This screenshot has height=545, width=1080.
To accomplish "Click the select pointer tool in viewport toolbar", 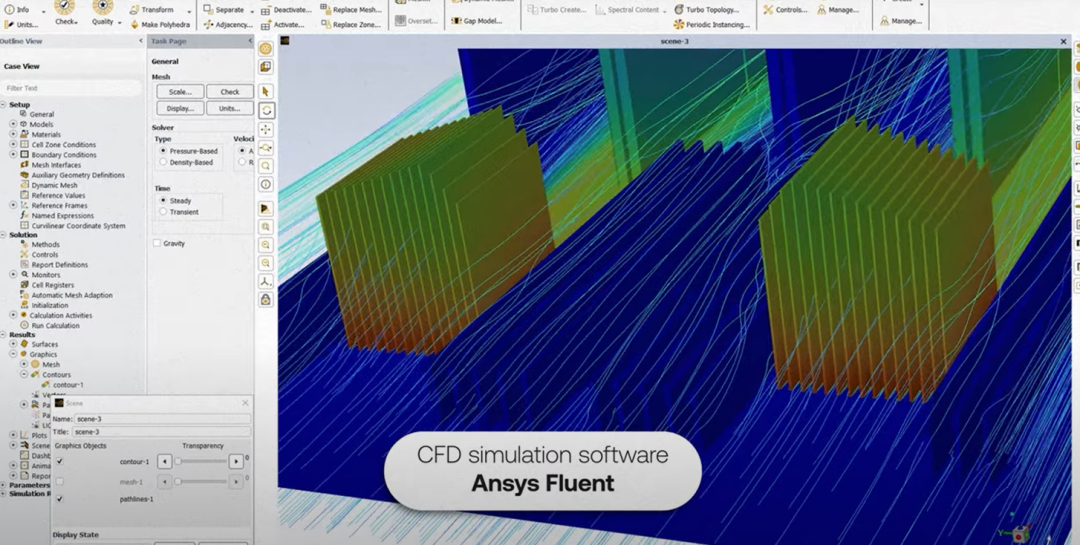I will tap(266, 92).
